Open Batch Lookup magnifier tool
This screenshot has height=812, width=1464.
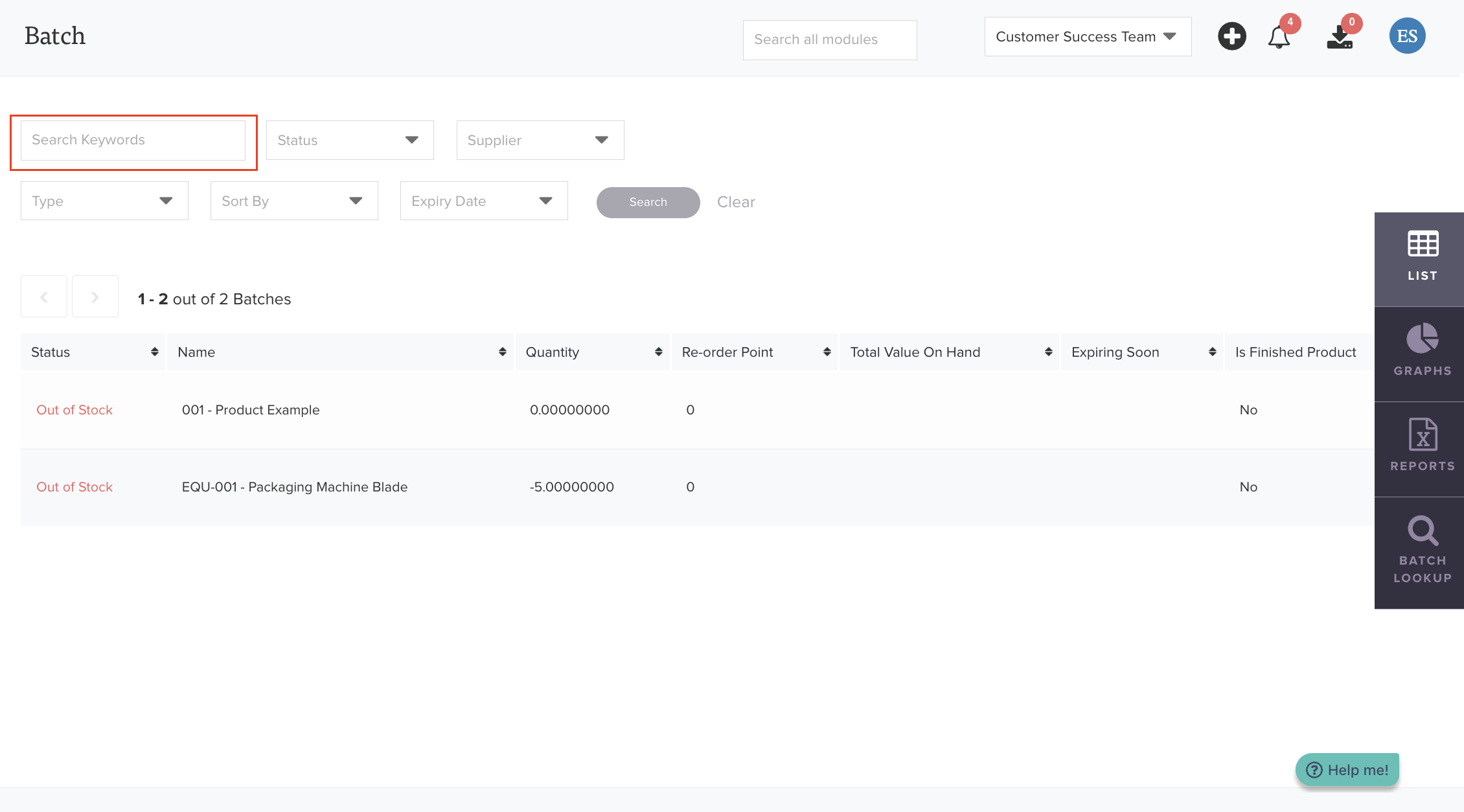(x=1422, y=550)
